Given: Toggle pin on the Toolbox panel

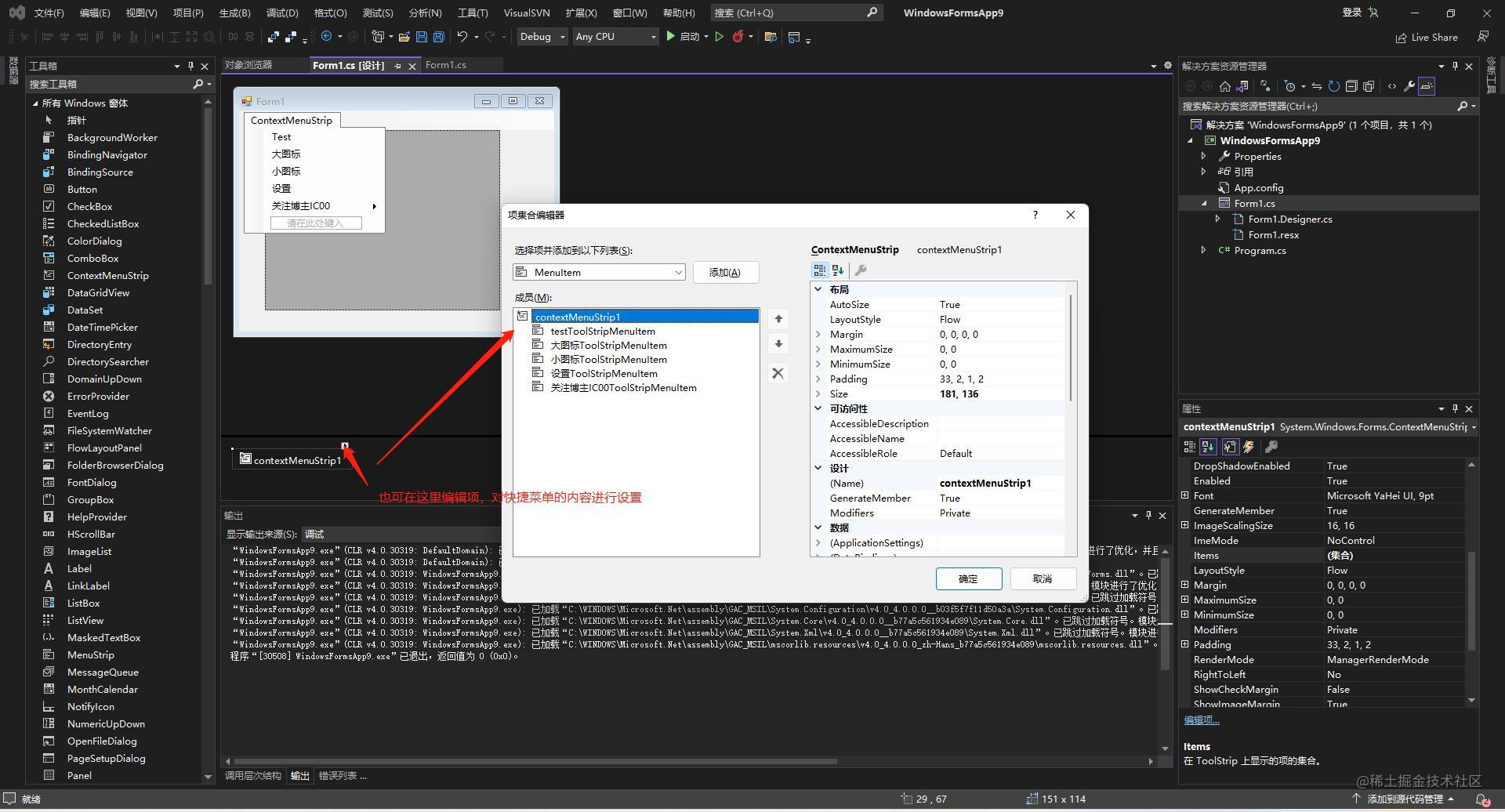Looking at the screenshot, I should [190, 66].
